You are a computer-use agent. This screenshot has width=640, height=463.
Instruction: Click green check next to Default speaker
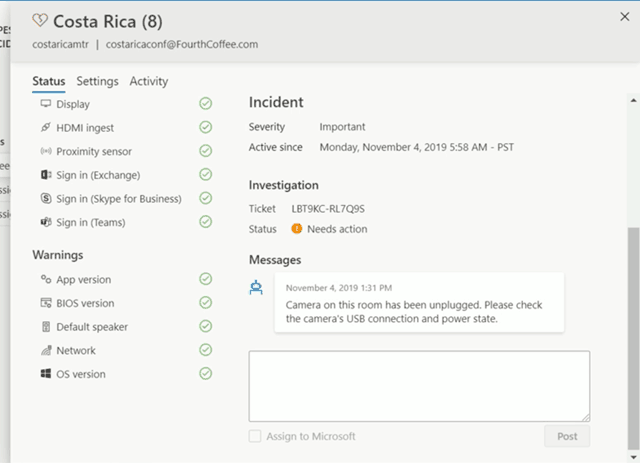click(x=206, y=326)
